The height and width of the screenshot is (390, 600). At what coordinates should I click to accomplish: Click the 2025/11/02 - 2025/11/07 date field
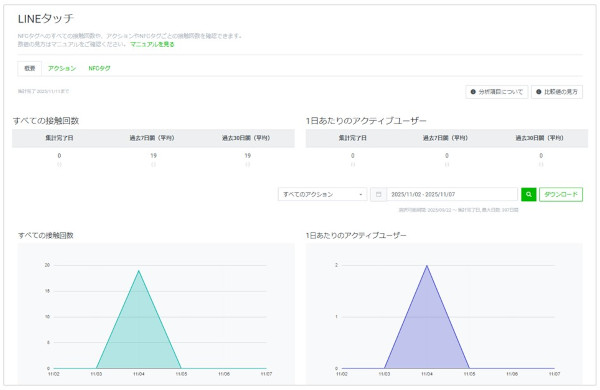pos(452,194)
